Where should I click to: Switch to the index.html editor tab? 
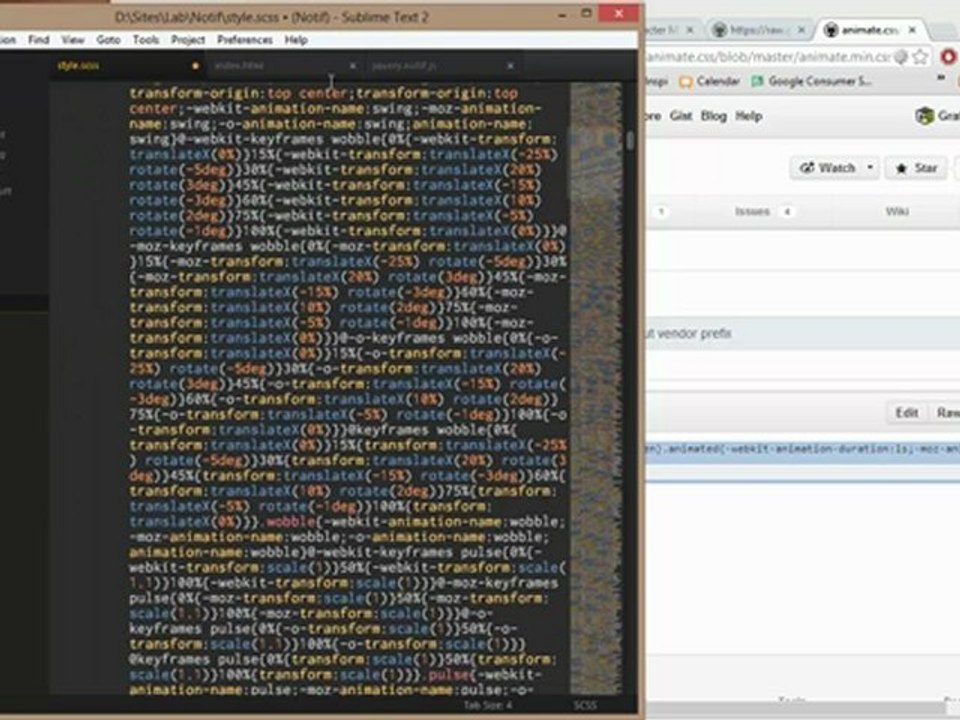pyautogui.click(x=285, y=66)
